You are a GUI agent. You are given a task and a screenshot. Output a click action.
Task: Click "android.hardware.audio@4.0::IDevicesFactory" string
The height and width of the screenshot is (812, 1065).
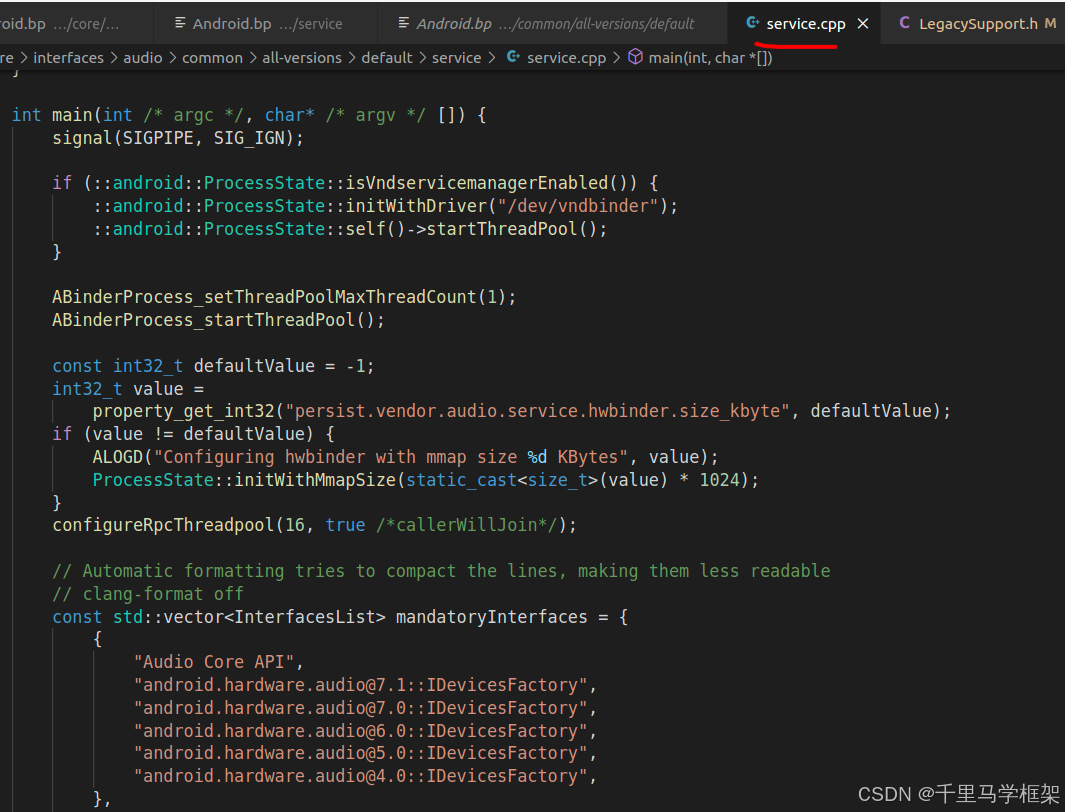point(360,776)
